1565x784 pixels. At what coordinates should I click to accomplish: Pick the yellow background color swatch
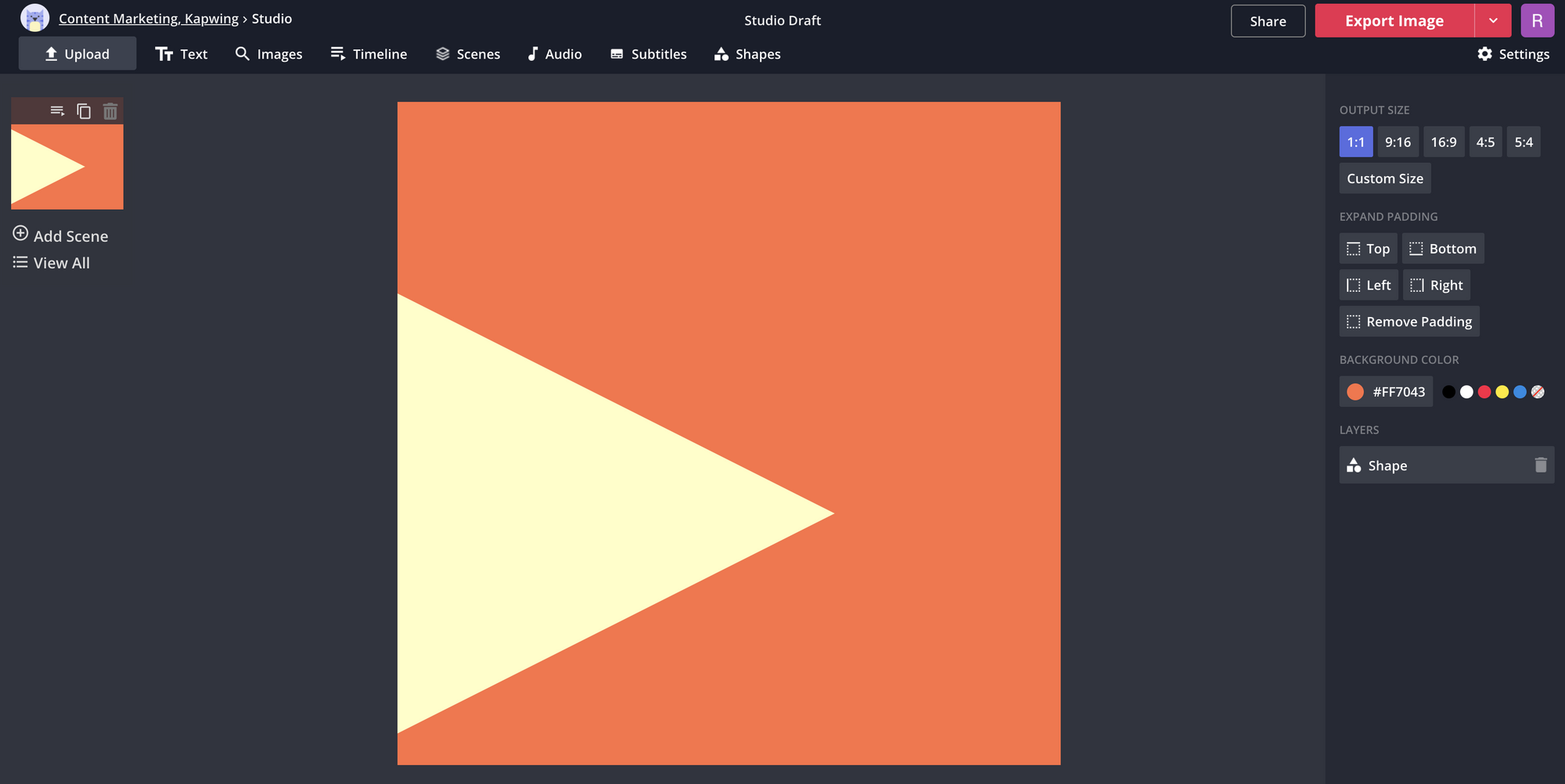[1502, 392]
